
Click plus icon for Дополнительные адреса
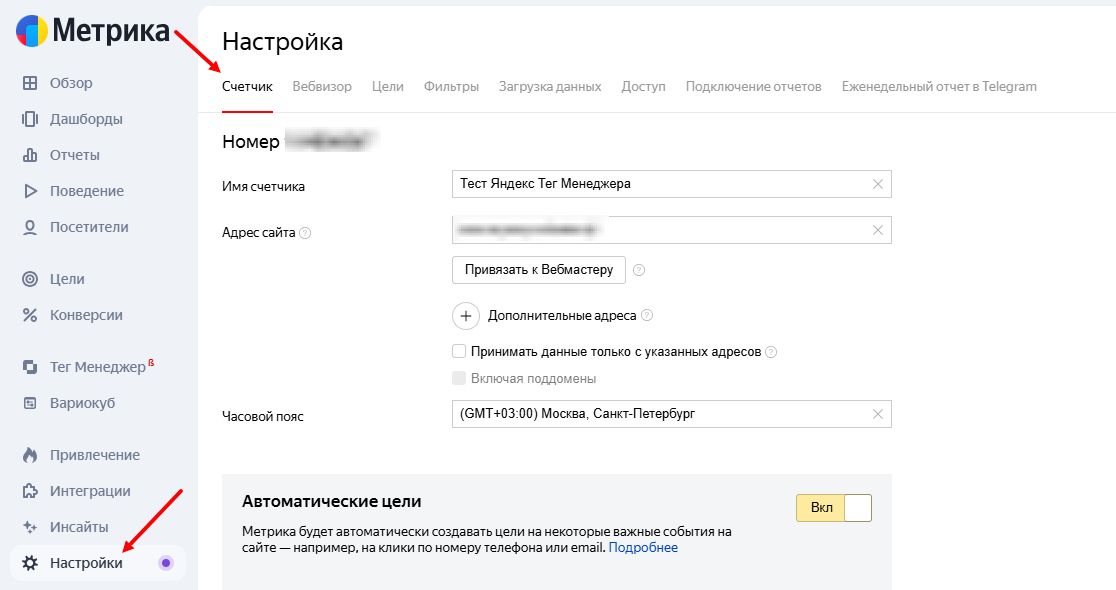[466, 315]
